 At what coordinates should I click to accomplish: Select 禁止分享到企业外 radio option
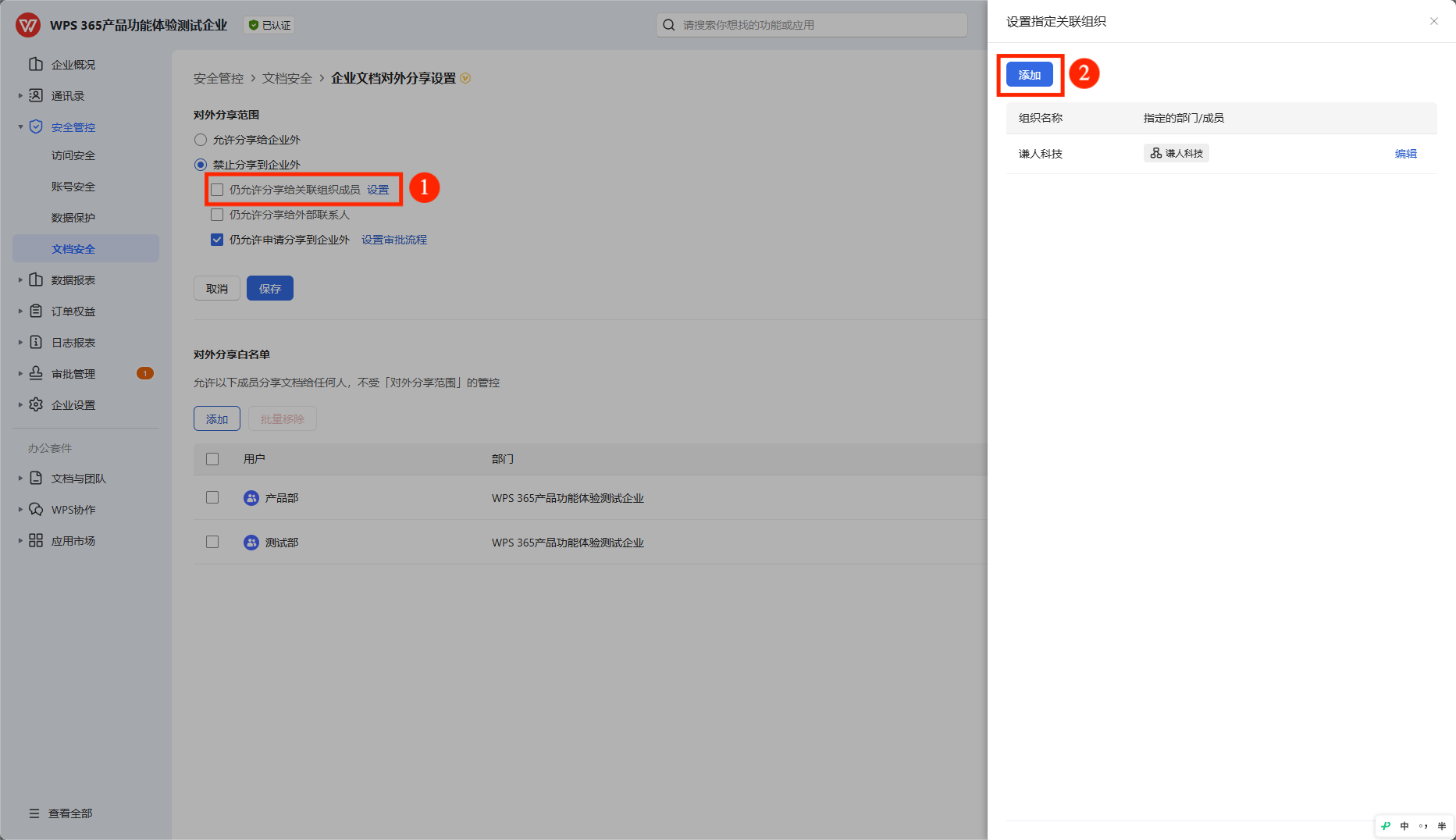click(x=201, y=165)
